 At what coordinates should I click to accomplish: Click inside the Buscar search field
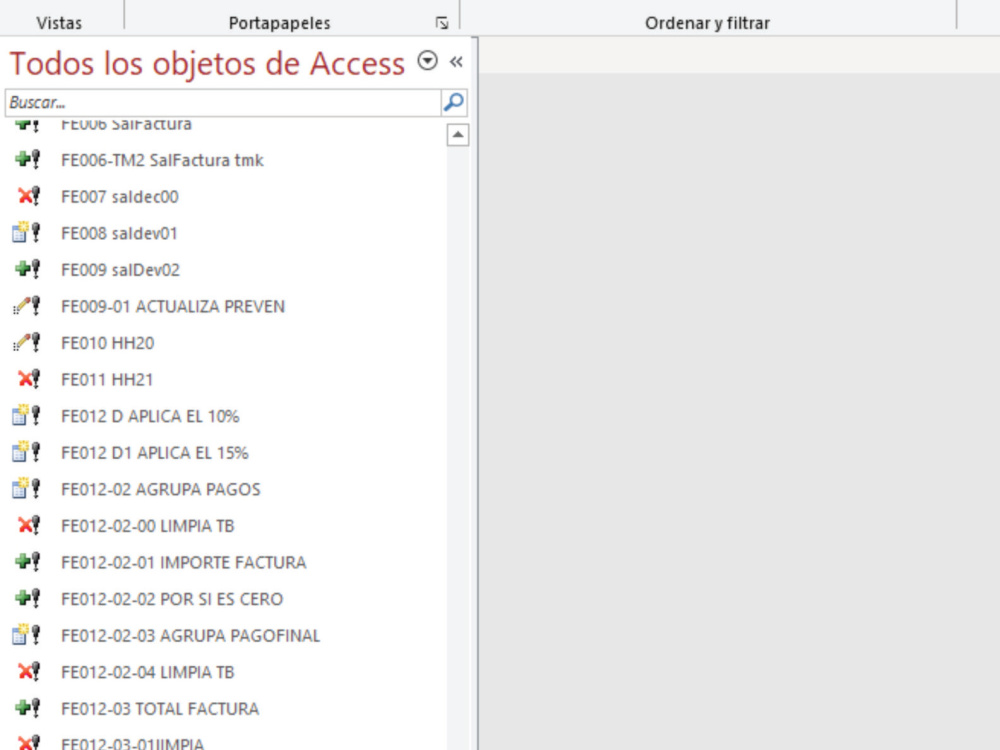tap(223, 102)
